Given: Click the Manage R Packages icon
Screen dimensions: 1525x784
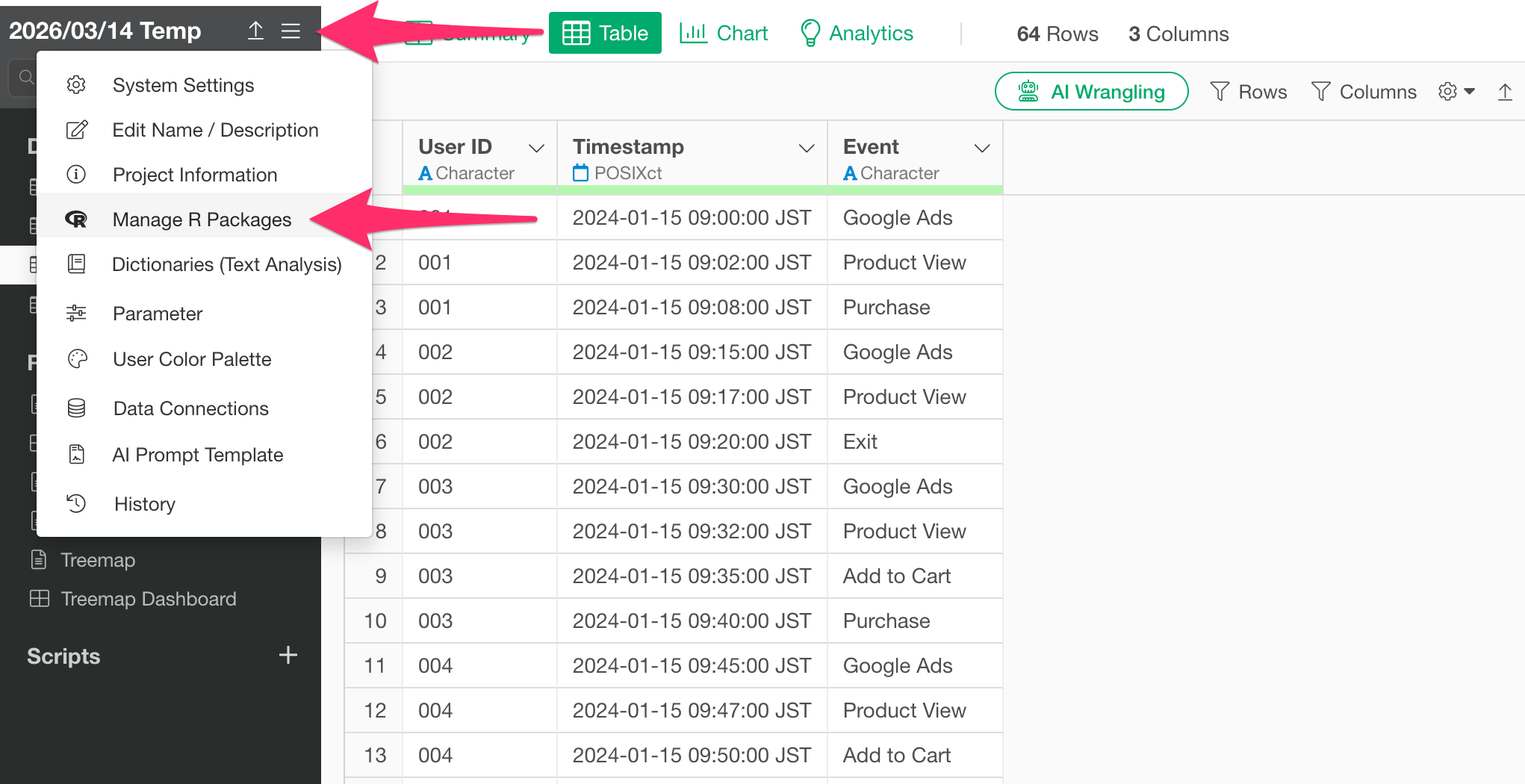Looking at the screenshot, I should pos(76,220).
